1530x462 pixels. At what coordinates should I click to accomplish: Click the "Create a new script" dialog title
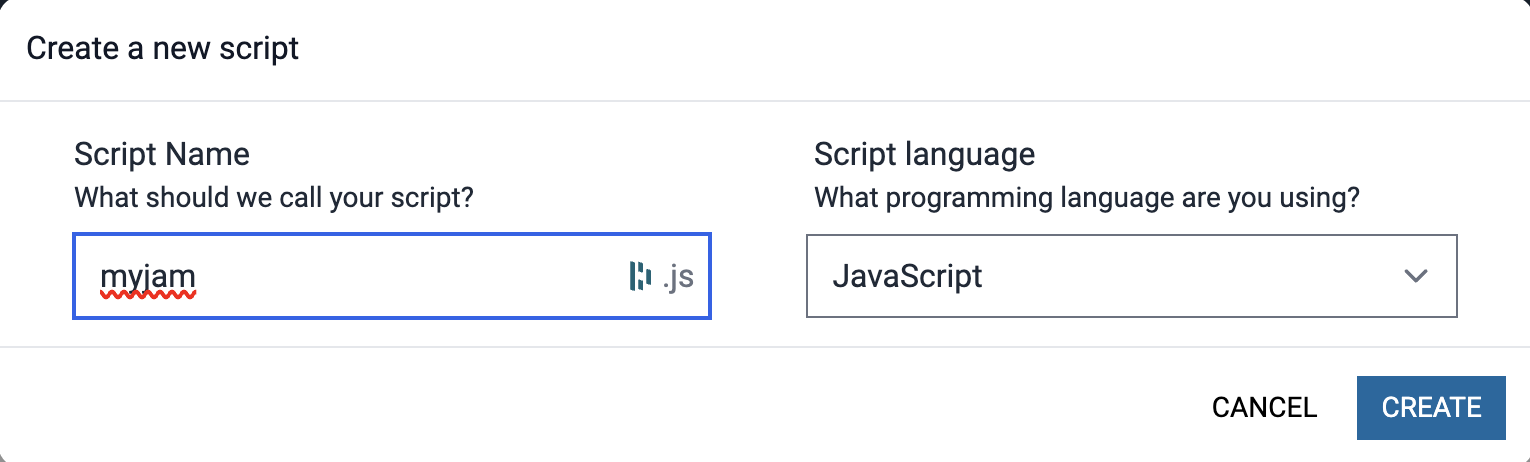(x=162, y=48)
